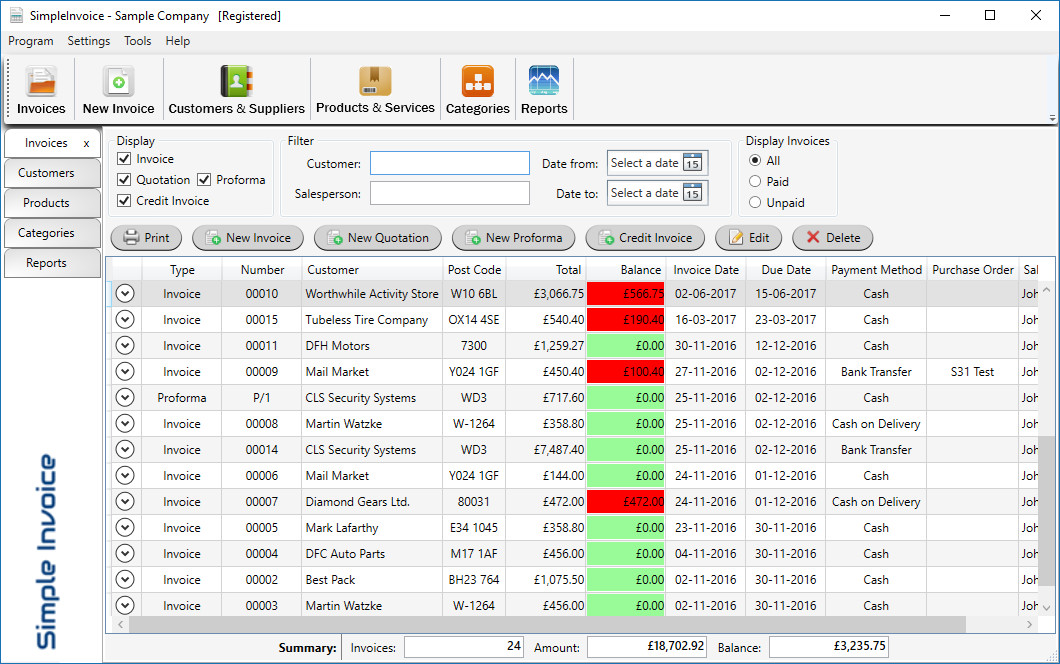Image resolution: width=1060 pixels, height=664 pixels.
Task: Click the red X Delete icon
Action: [x=812, y=238]
